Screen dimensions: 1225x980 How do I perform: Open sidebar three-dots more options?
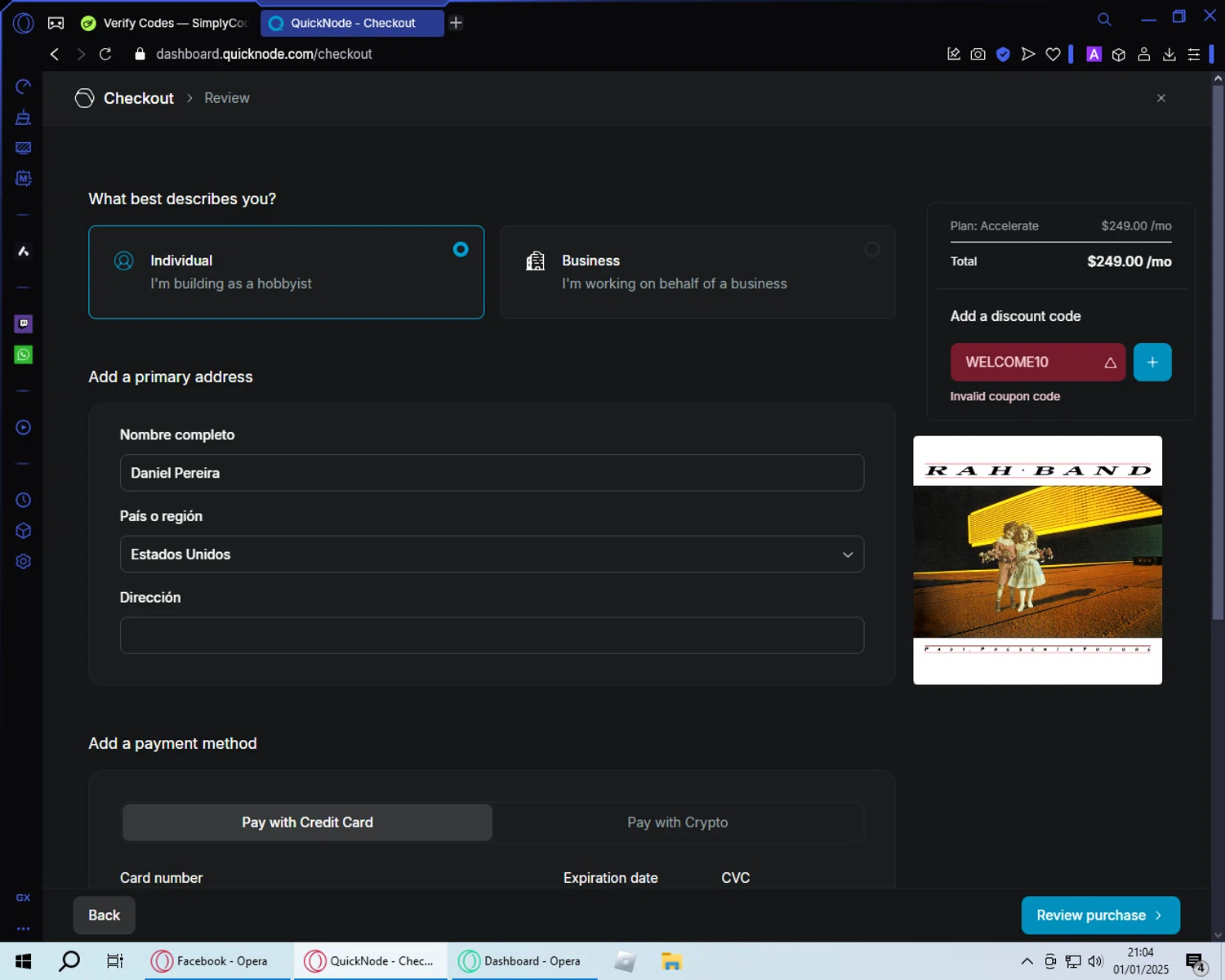(23, 929)
